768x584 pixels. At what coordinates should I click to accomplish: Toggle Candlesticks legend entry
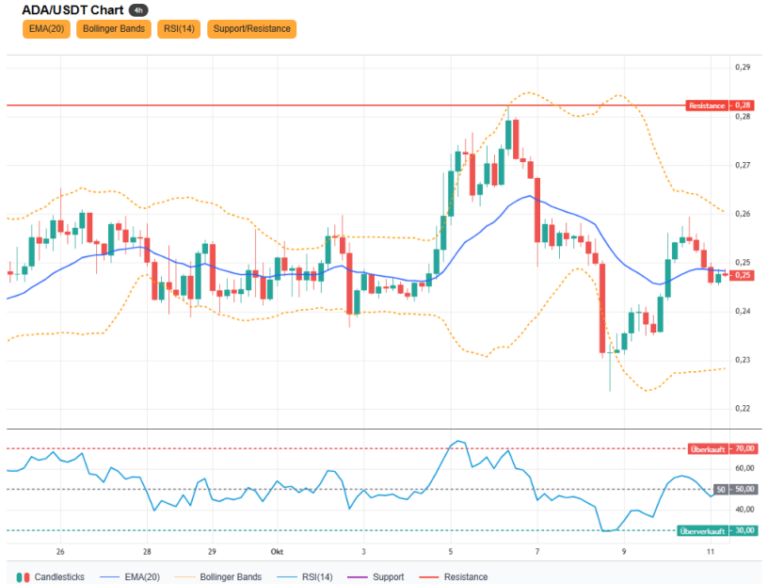[x=50, y=577]
